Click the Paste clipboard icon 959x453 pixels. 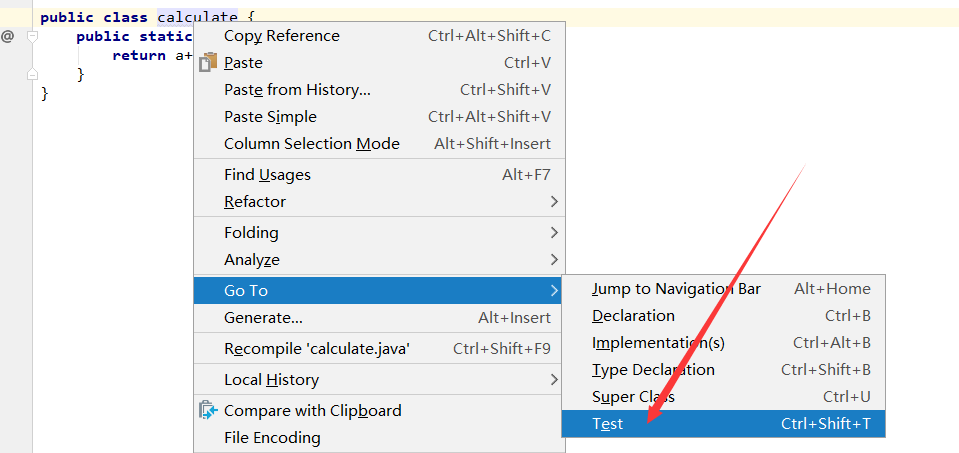click(x=208, y=62)
